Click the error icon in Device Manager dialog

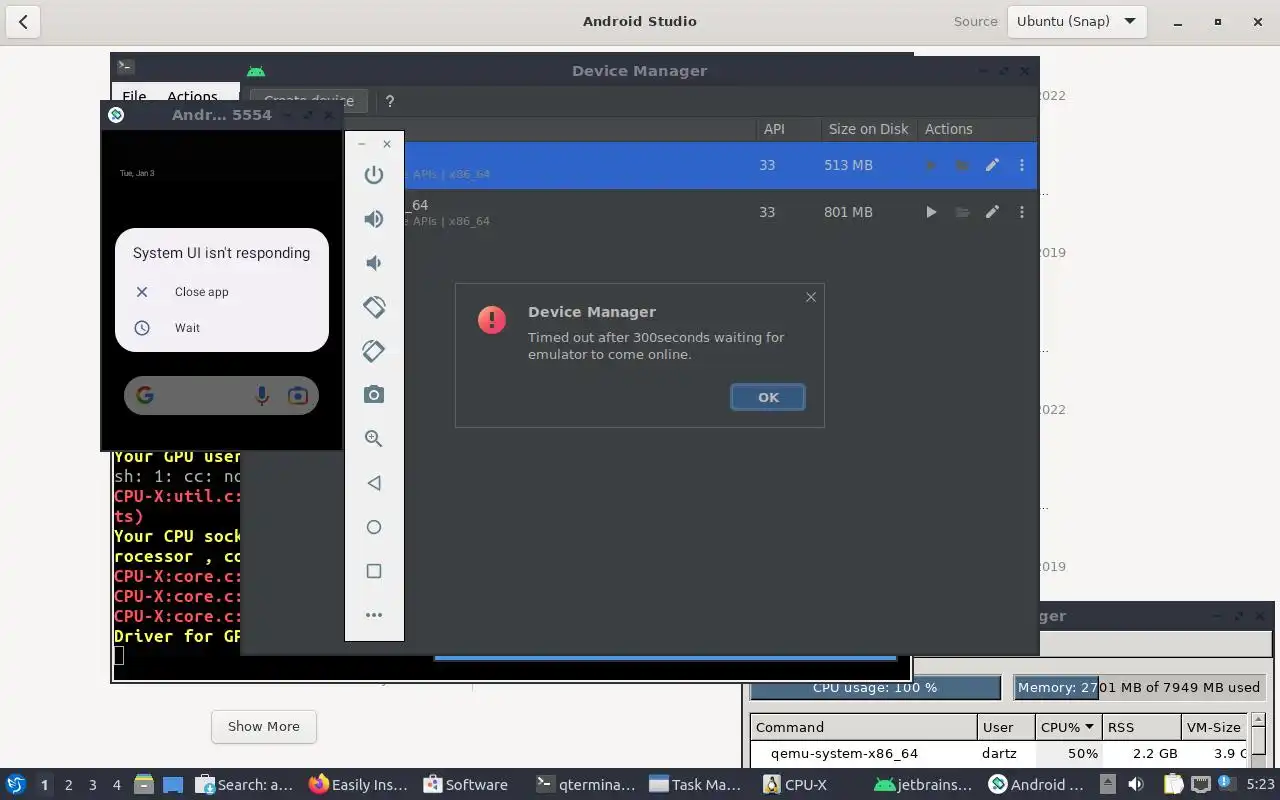click(x=492, y=319)
